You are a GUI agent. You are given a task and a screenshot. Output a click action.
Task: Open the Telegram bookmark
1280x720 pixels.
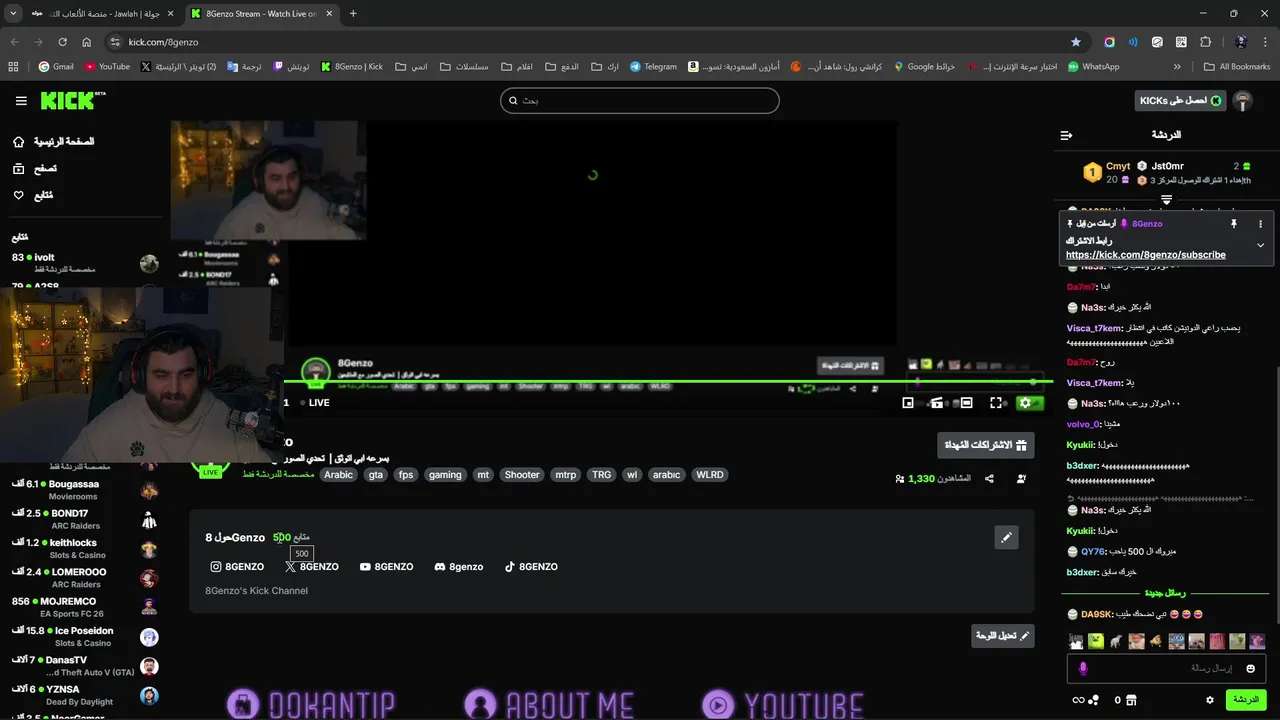653,67
